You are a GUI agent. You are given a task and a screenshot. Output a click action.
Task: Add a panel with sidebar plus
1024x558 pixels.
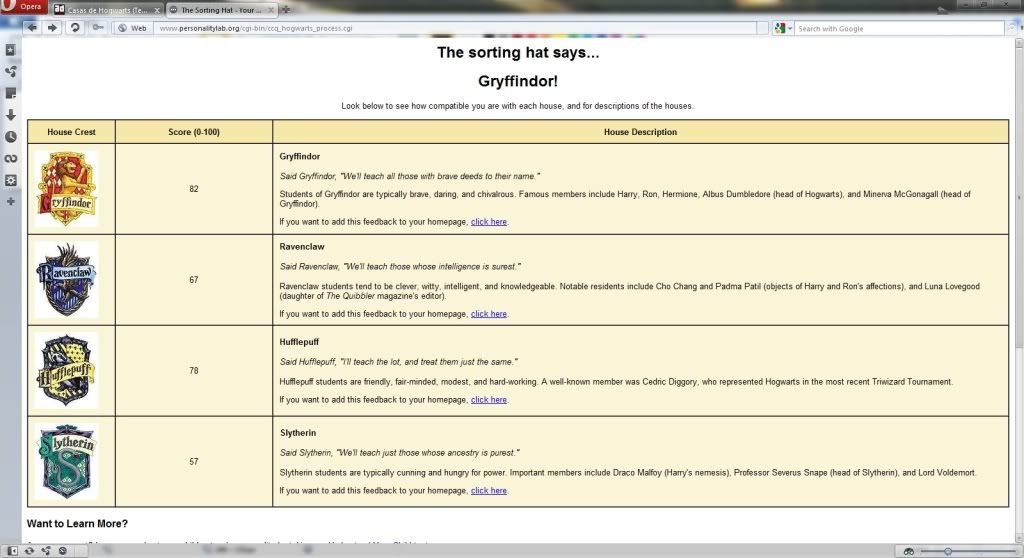(x=10, y=201)
